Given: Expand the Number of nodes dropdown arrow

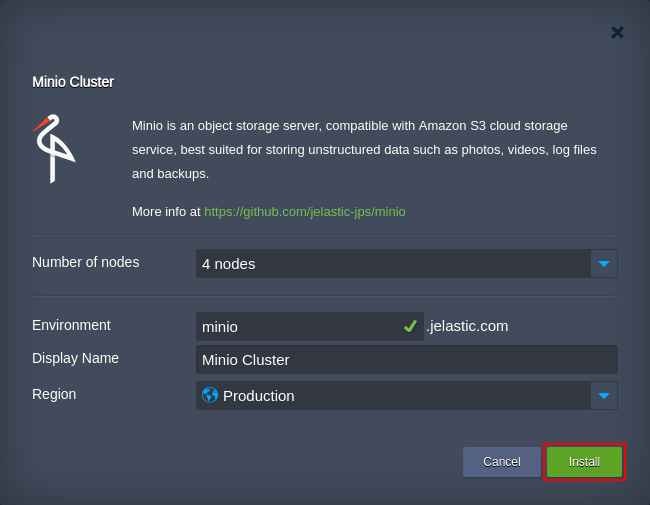Looking at the screenshot, I should (x=604, y=264).
